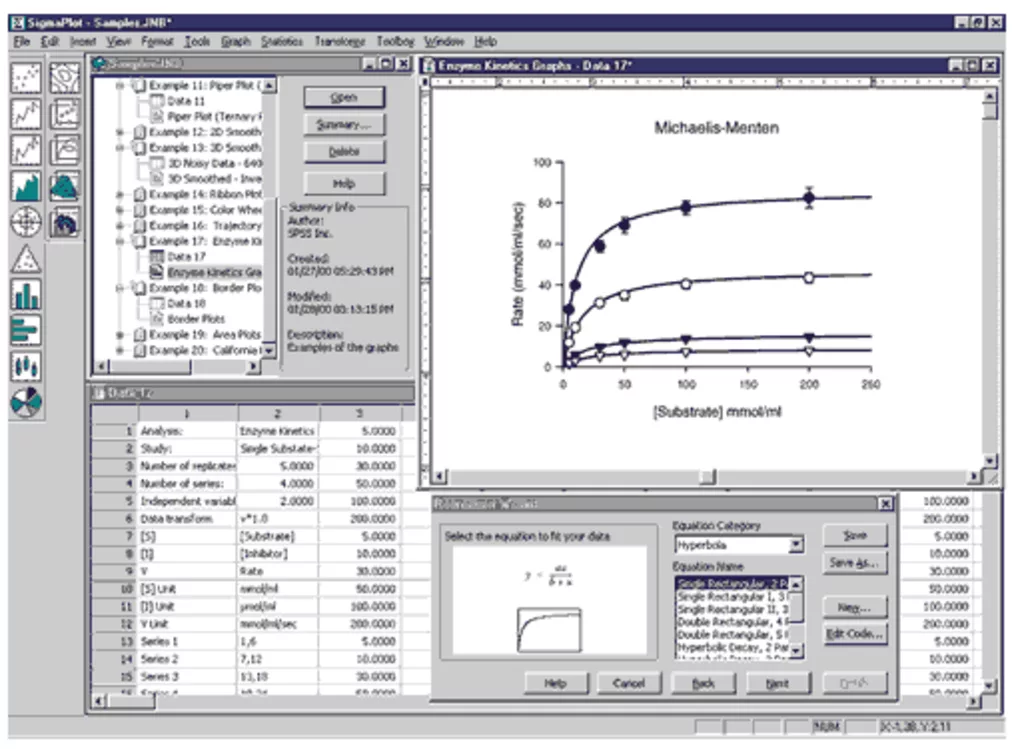Open the Equation Category dropdown
This screenshot has height=749, width=1020.
point(797,544)
